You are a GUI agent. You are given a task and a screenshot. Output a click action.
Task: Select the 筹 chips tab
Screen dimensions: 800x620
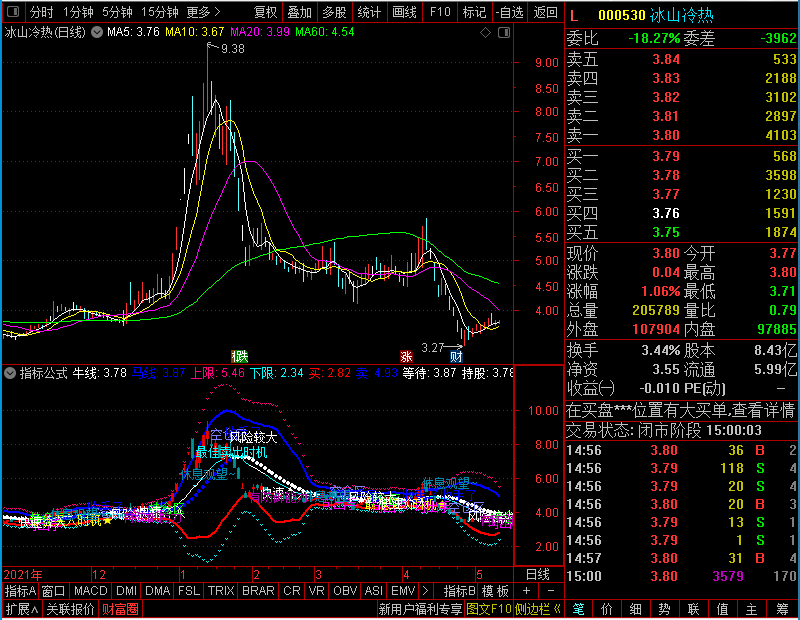point(782,609)
